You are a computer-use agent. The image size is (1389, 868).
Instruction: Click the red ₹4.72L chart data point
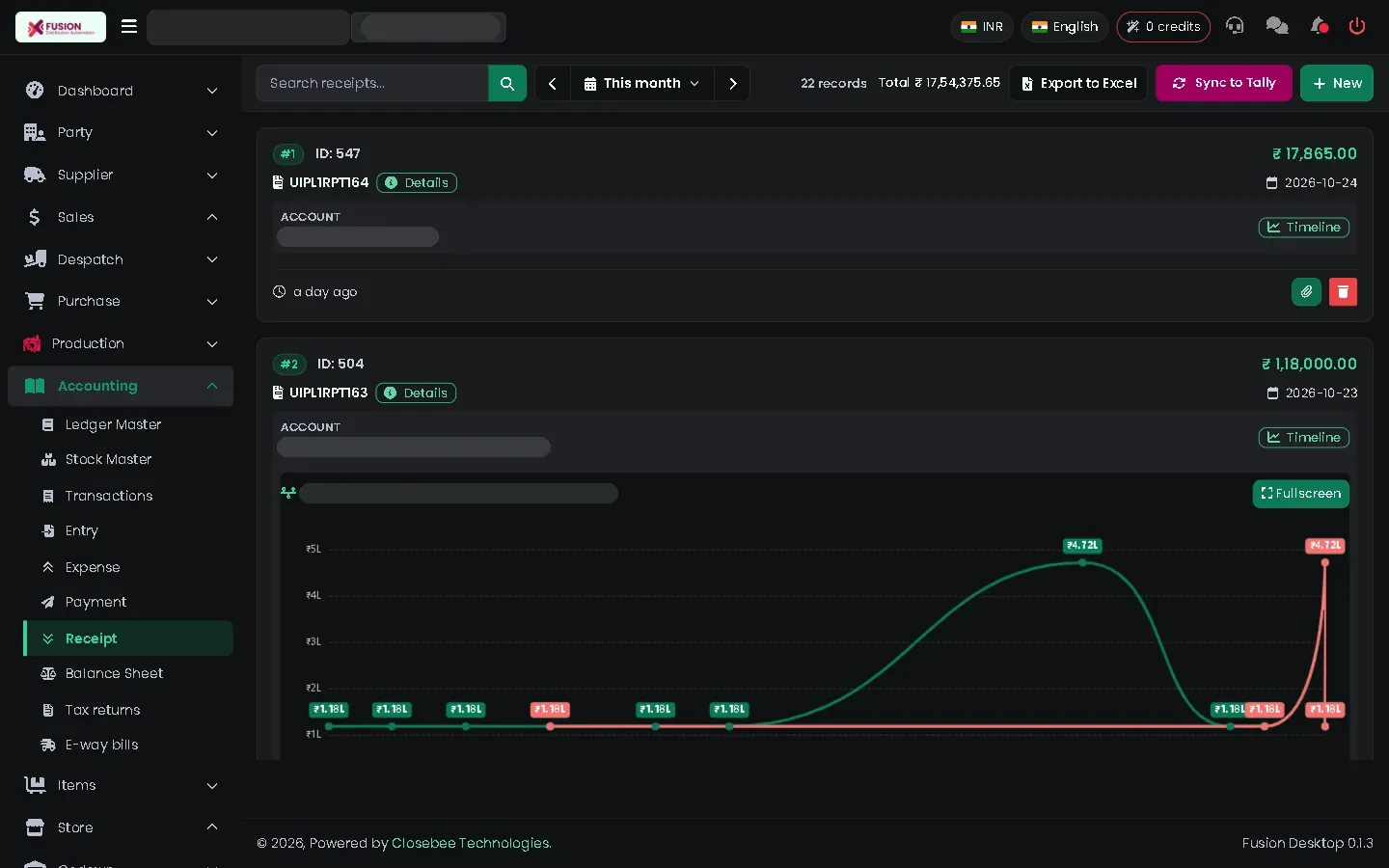pyautogui.click(x=1325, y=562)
